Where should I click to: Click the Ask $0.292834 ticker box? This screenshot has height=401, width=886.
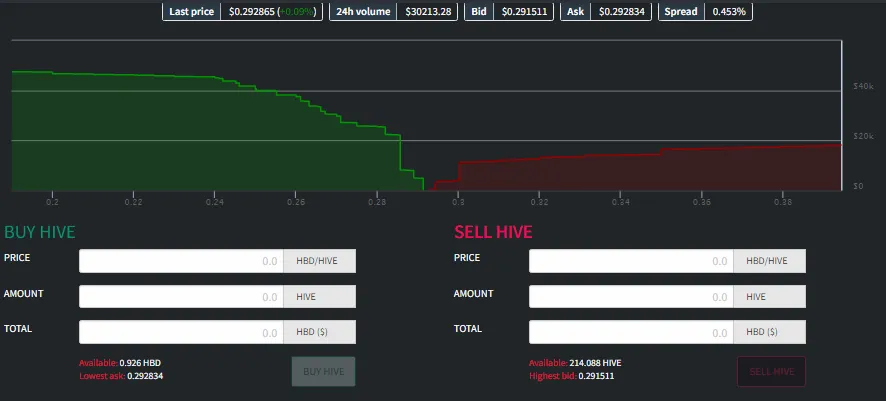(606, 11)
